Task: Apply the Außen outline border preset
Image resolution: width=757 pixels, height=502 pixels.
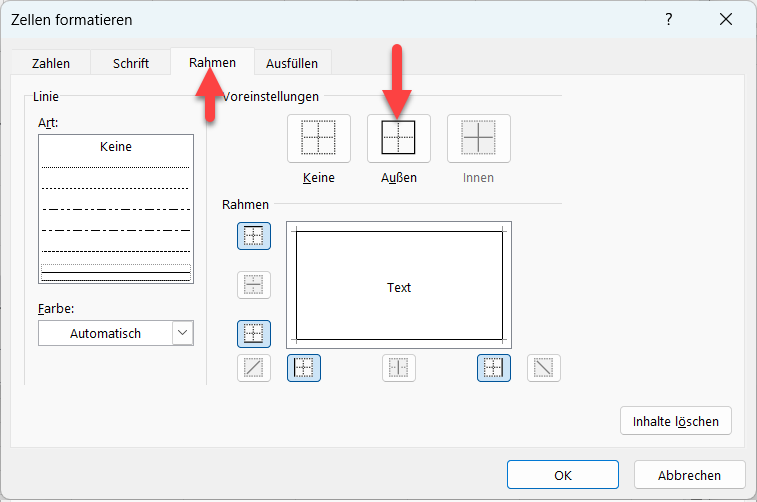Action: (x=398, y=138)
